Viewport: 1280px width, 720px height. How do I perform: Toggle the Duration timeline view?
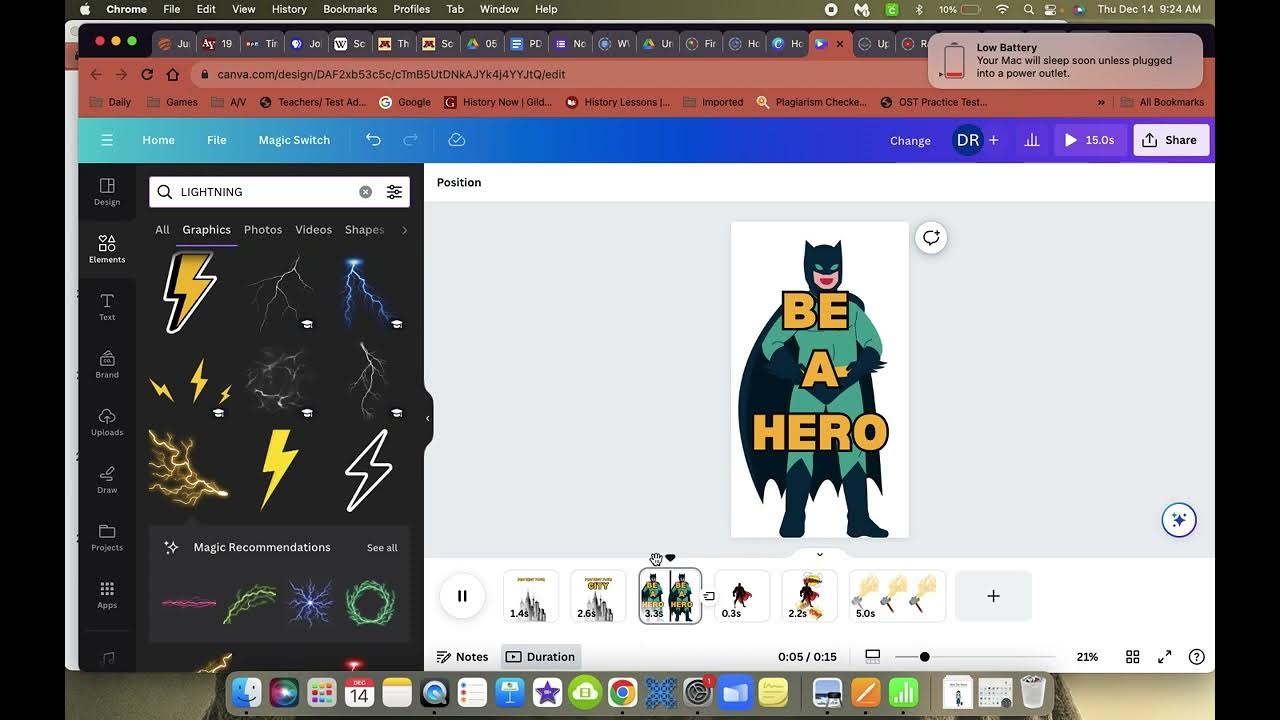coord(540,657)
